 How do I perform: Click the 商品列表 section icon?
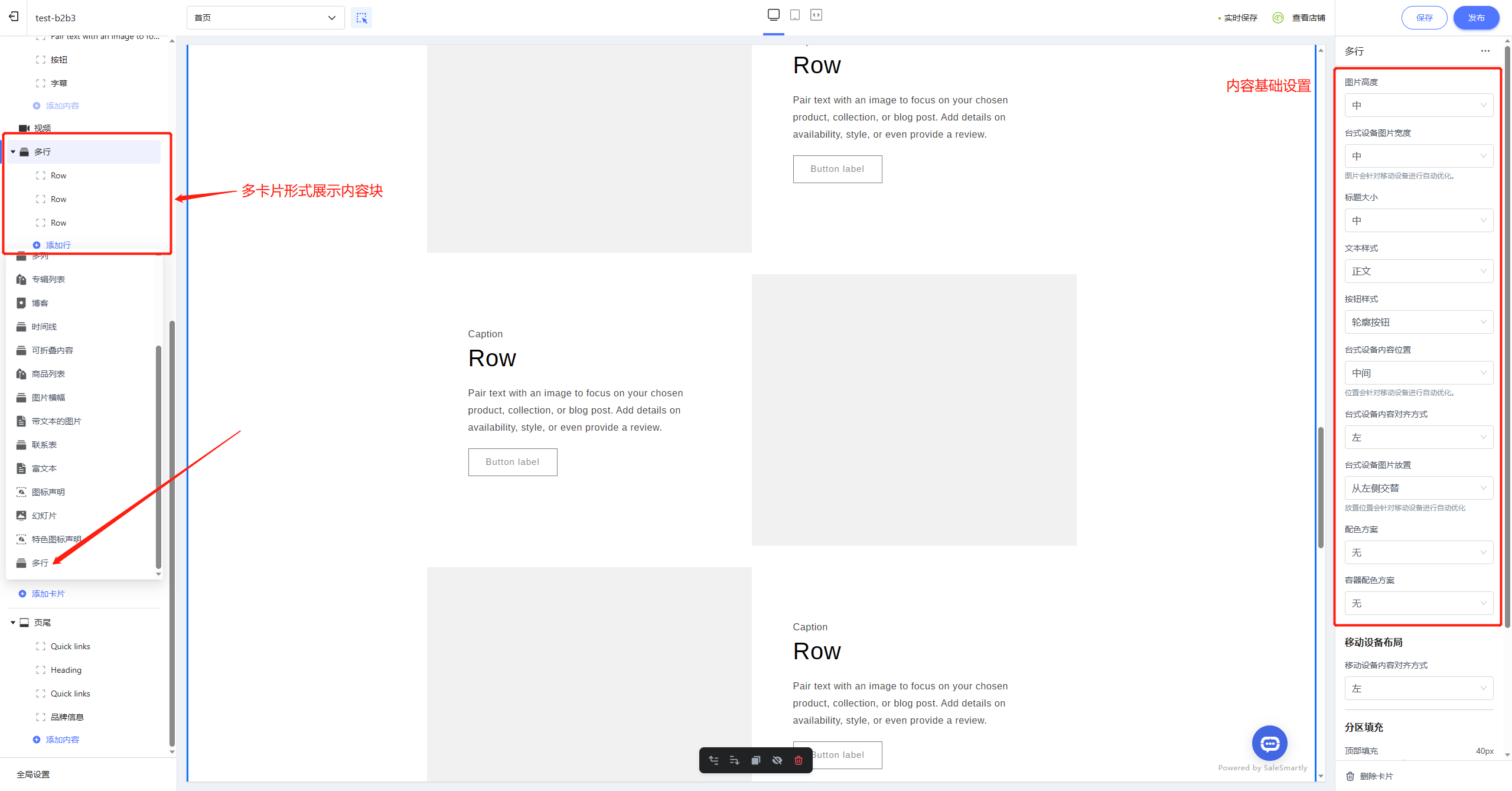coord(21,374)
